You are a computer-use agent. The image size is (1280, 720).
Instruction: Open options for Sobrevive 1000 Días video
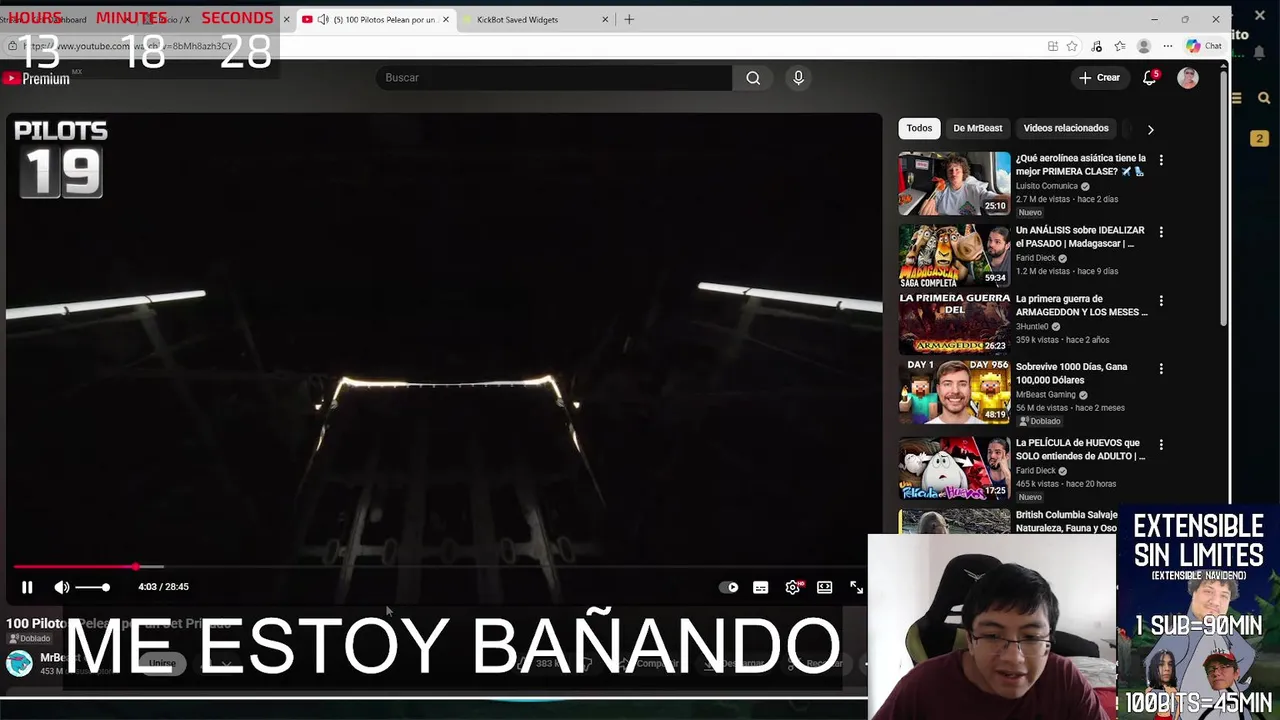[1161, 369]
